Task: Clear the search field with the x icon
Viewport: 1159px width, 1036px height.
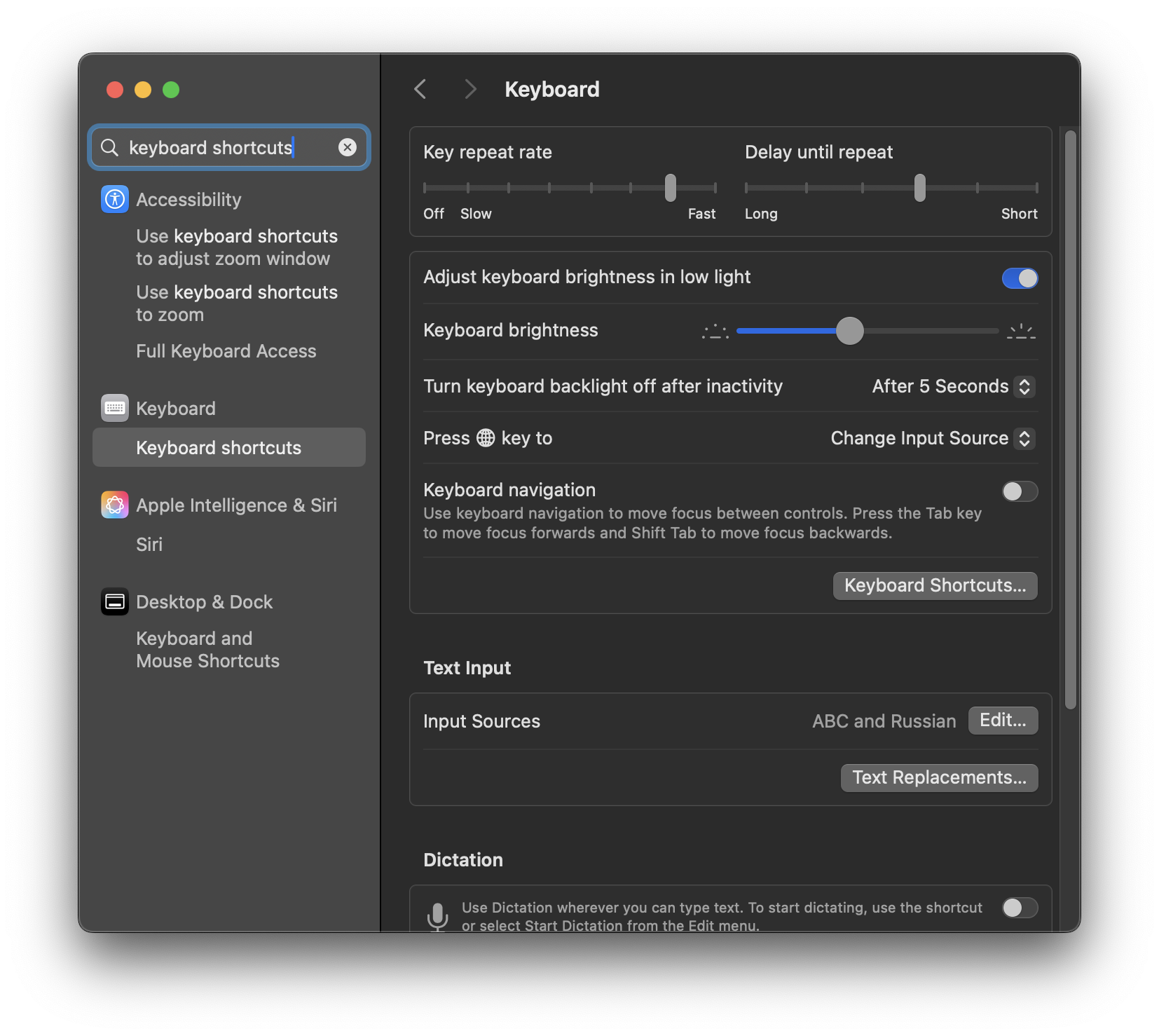Action: tap(348, 147)
